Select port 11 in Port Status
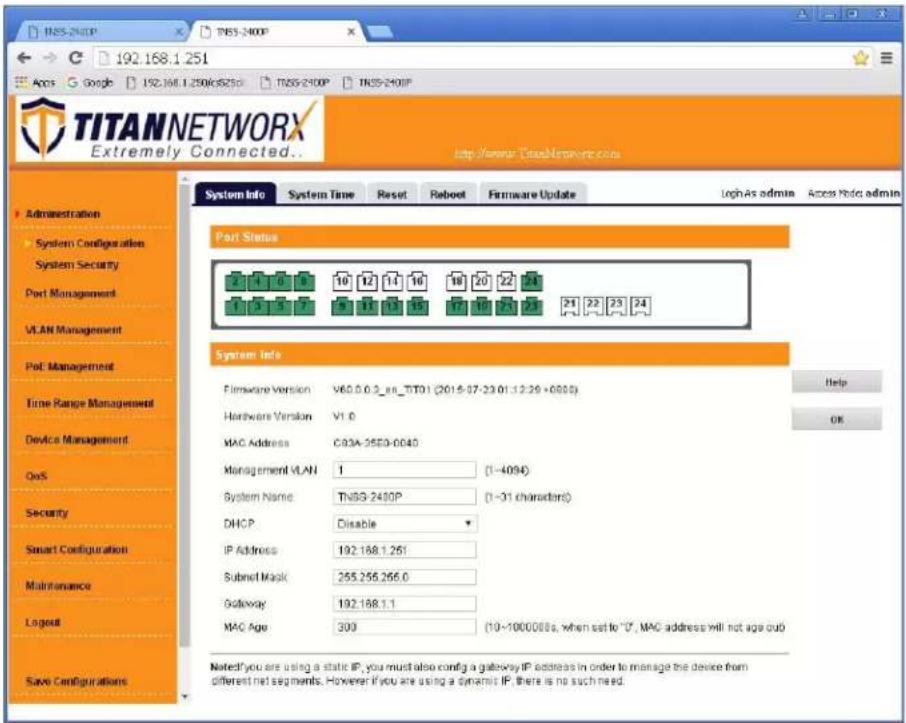 click(x=367, y=305)
